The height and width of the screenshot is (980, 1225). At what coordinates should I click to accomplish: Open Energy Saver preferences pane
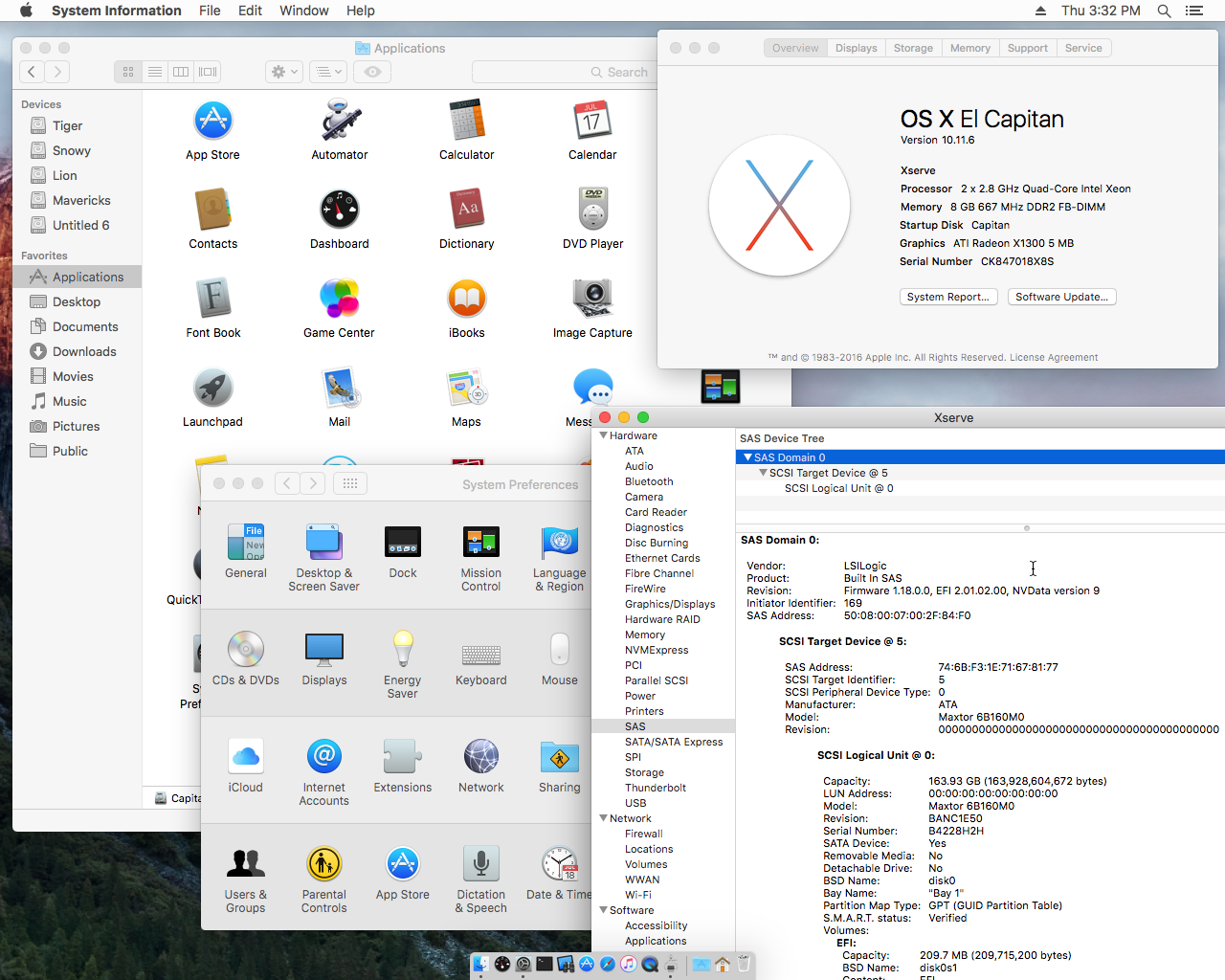[x=403, y=649]
